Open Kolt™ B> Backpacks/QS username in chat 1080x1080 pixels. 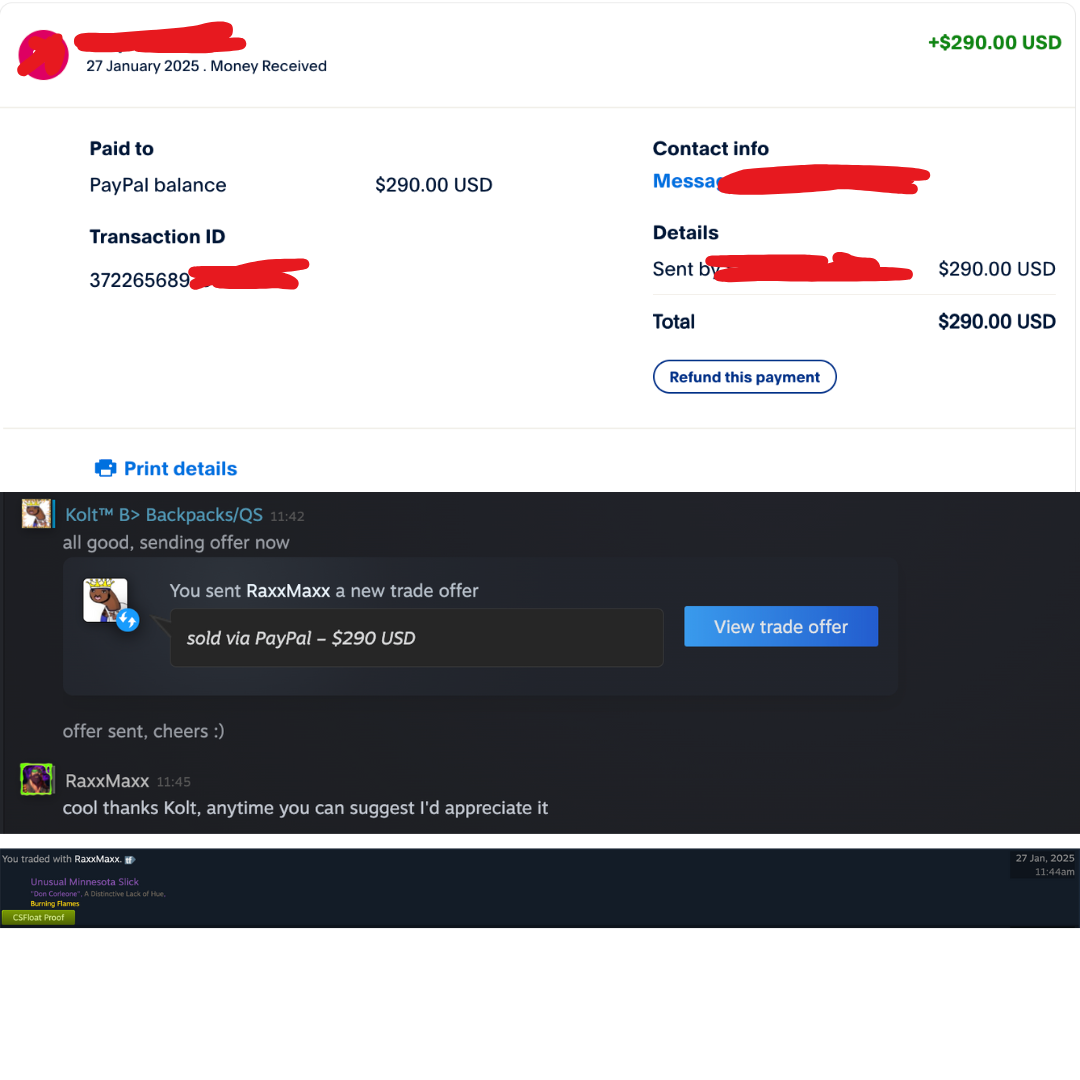pyautogui.click(x=164, y=515)
